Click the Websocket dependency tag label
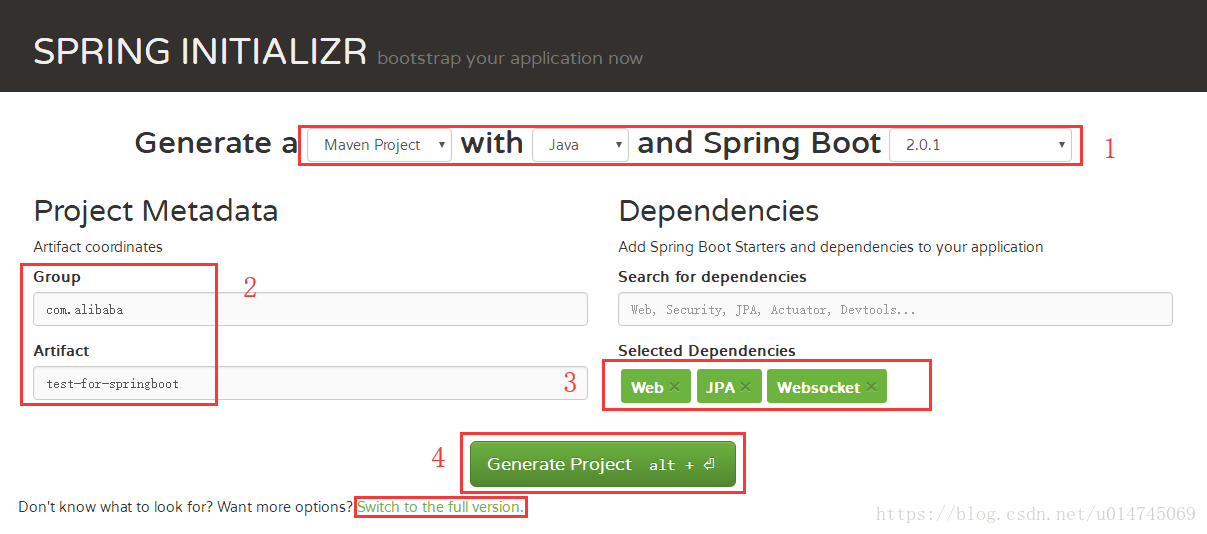 point(818,387)
